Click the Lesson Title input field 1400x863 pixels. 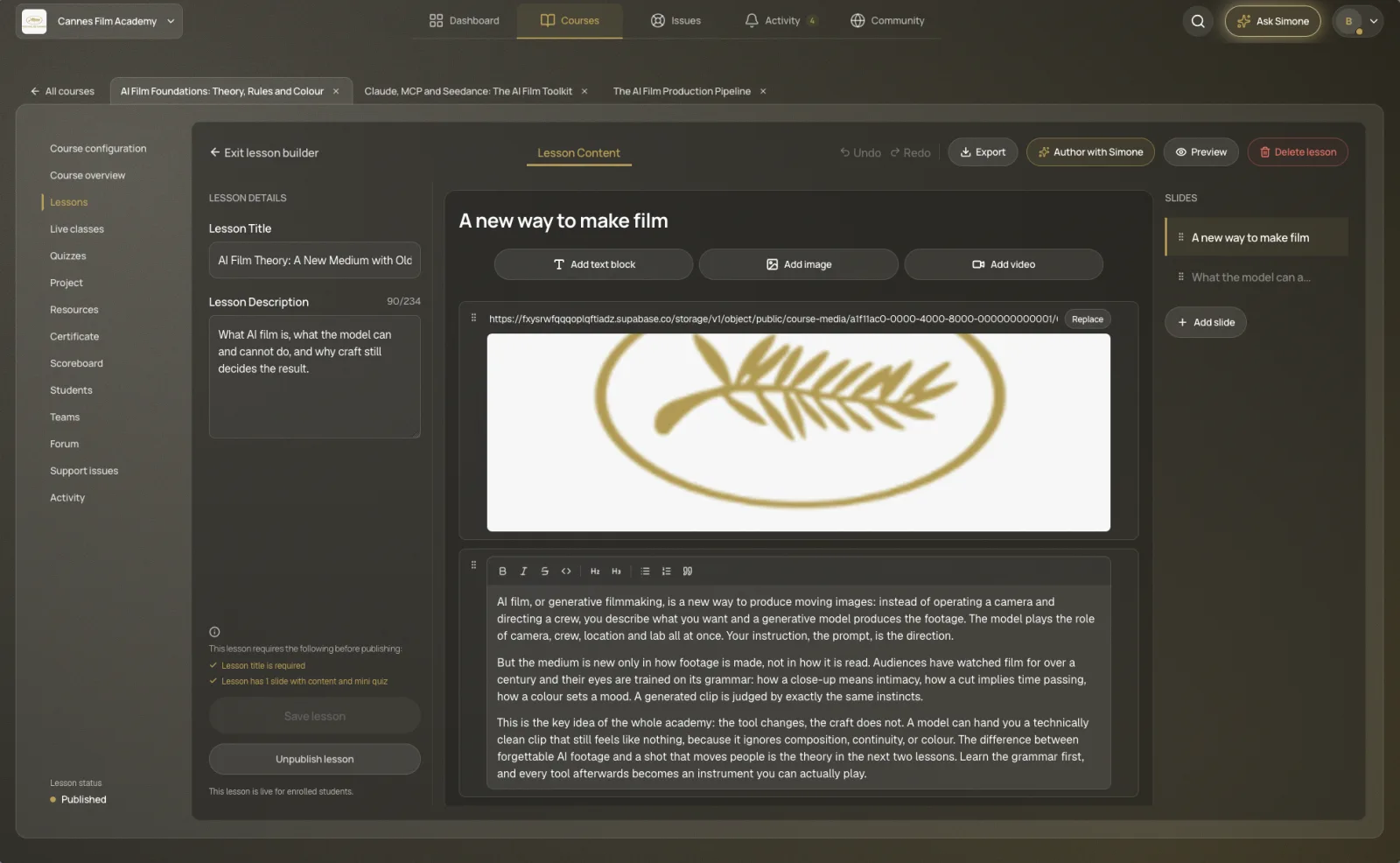pos(314,260)
